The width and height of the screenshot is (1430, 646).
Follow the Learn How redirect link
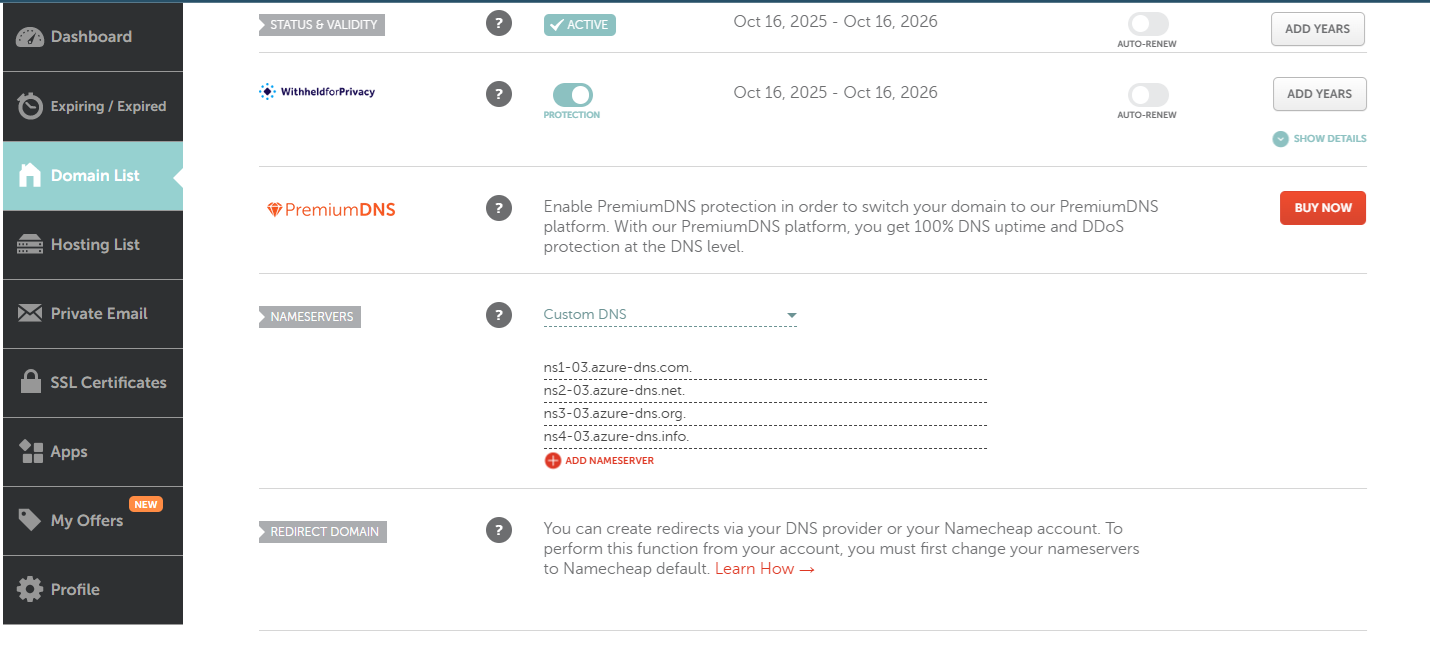pyautogui.click(x=765, y=569)
